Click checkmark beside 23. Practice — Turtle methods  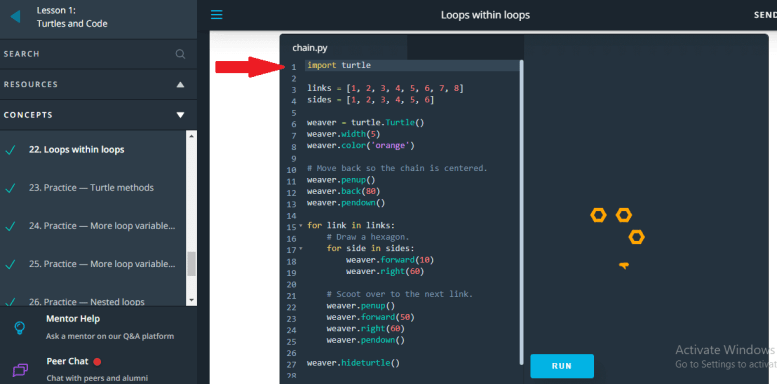pyautogui.click(x=10, y=188)
